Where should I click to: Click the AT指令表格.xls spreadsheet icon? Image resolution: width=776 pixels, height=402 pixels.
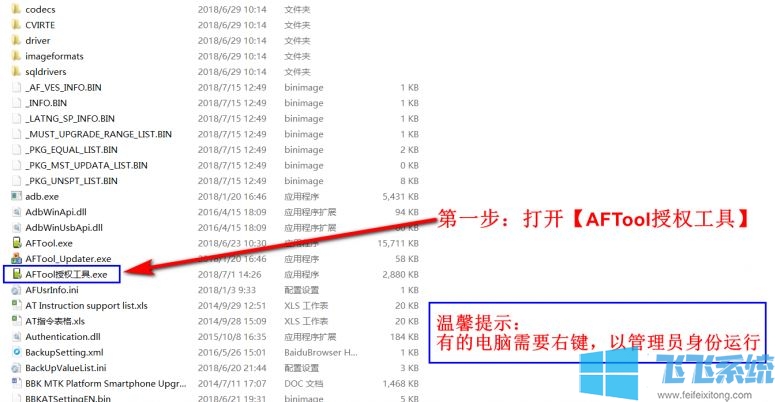(x=16, y=321)
